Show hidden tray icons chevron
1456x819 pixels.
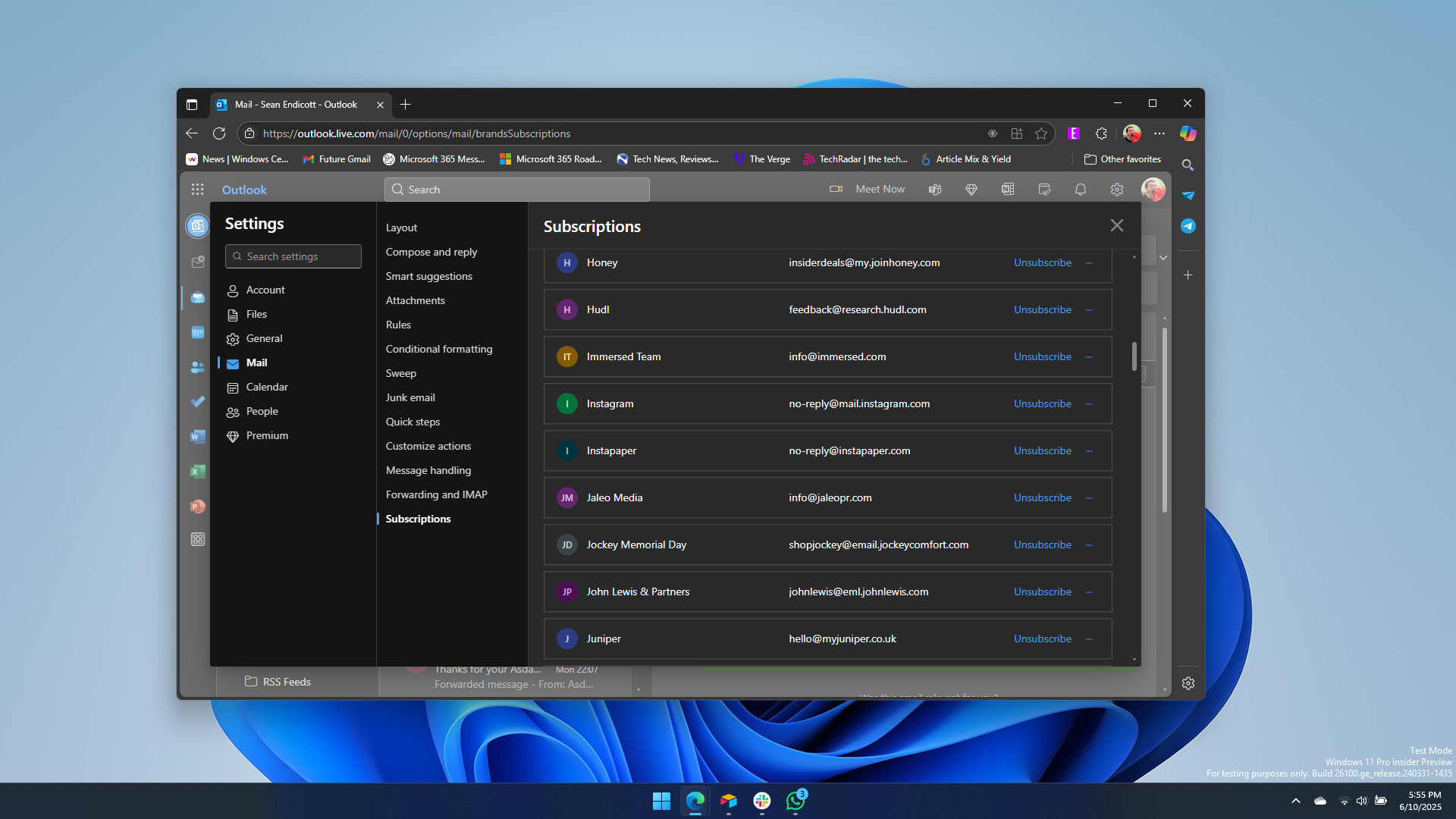click(1296, 801)
